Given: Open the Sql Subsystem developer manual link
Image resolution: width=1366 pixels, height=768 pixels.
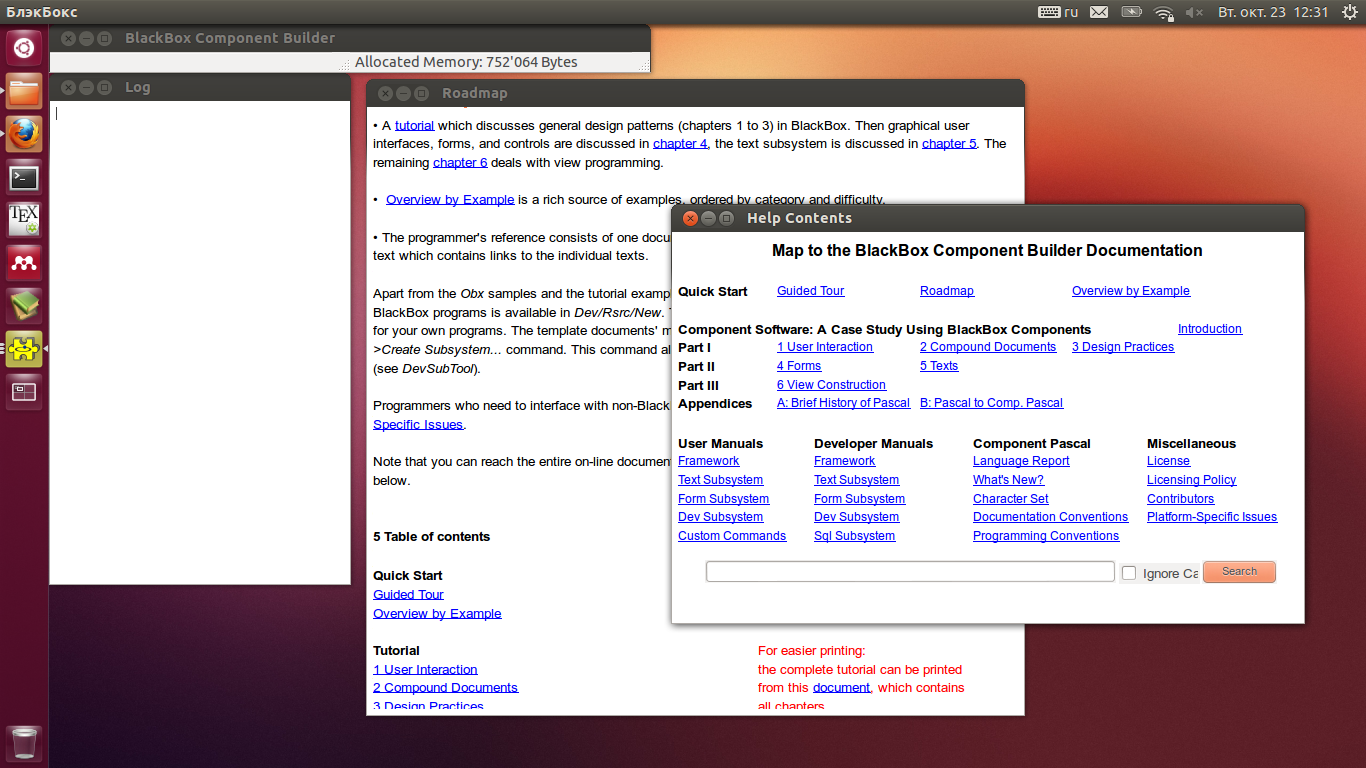Looking at the screenshot, I should 854,536.
